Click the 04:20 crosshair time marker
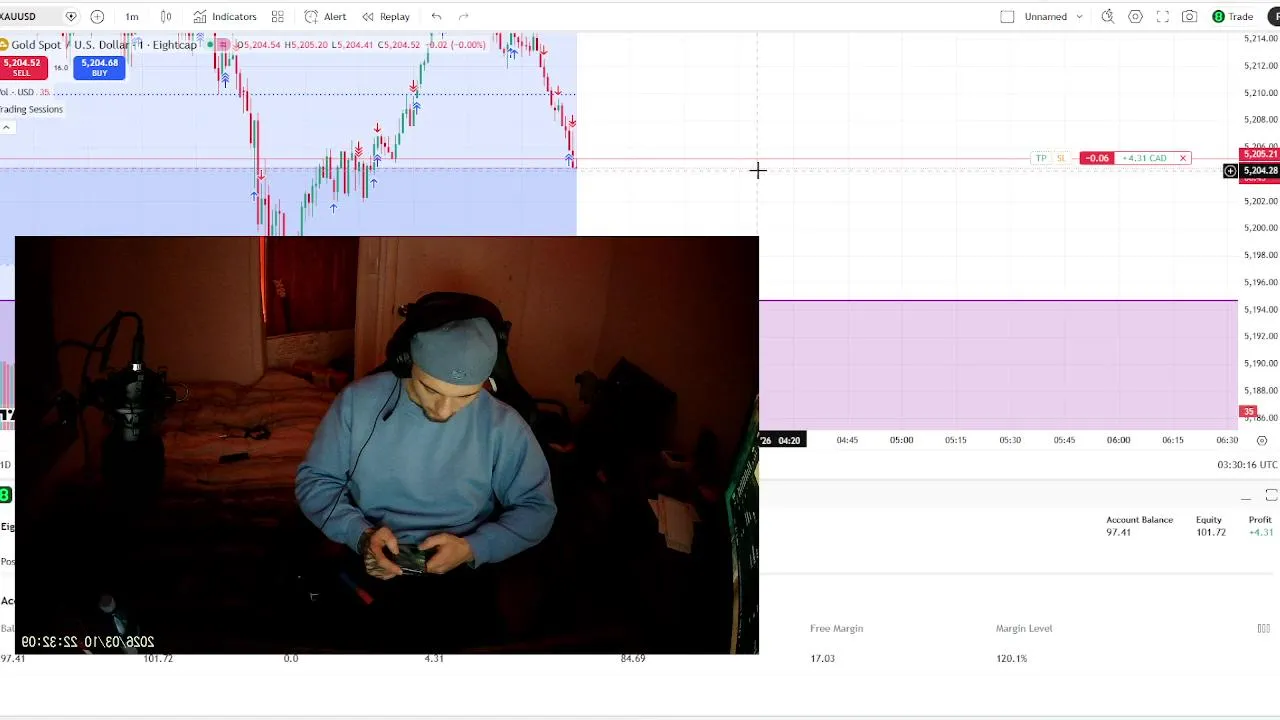 point(781,440)
